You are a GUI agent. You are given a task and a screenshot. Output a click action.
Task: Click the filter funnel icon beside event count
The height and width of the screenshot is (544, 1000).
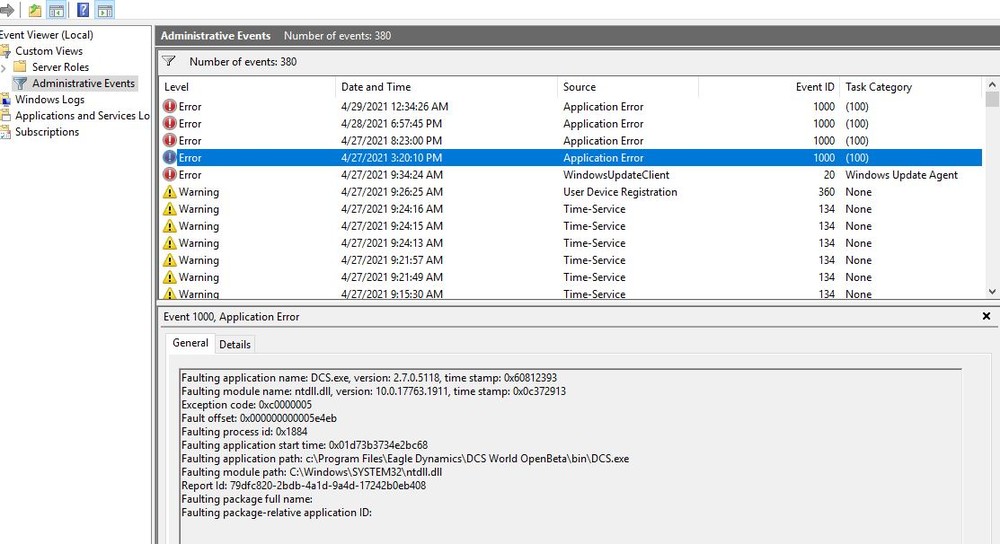[x=169, y=61]
